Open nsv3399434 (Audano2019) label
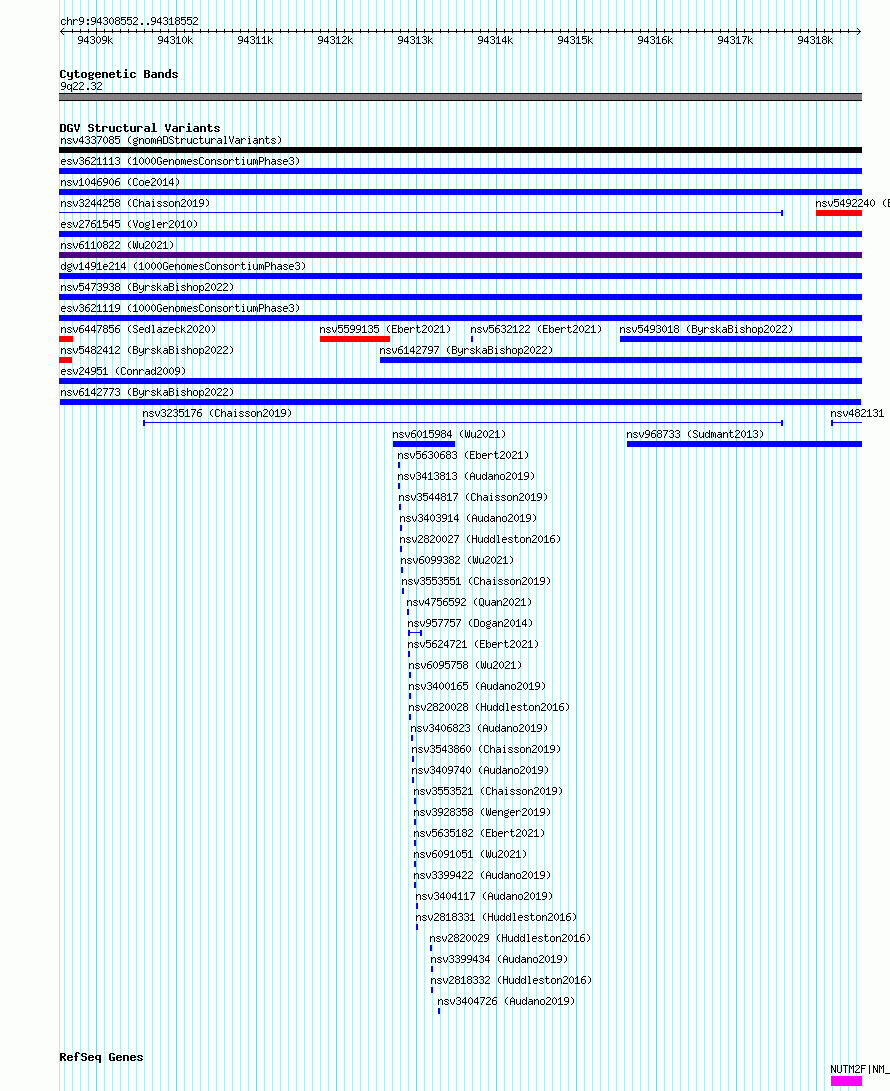Screen dimensions: 890x1091 pos(498,959)
